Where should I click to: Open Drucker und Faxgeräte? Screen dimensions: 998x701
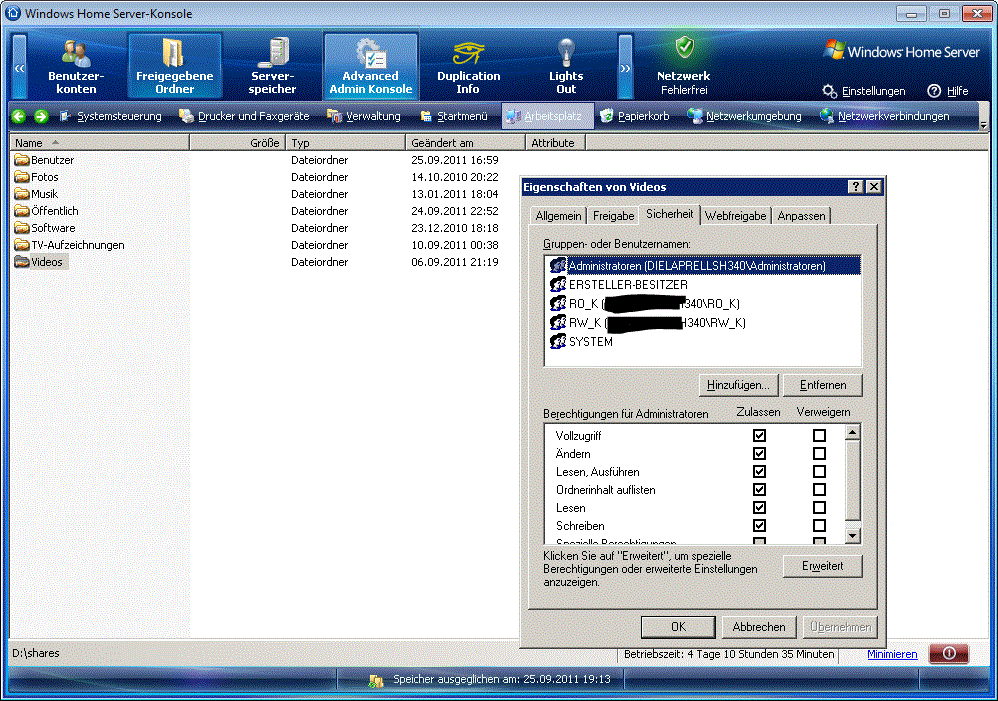coord(244,116)
